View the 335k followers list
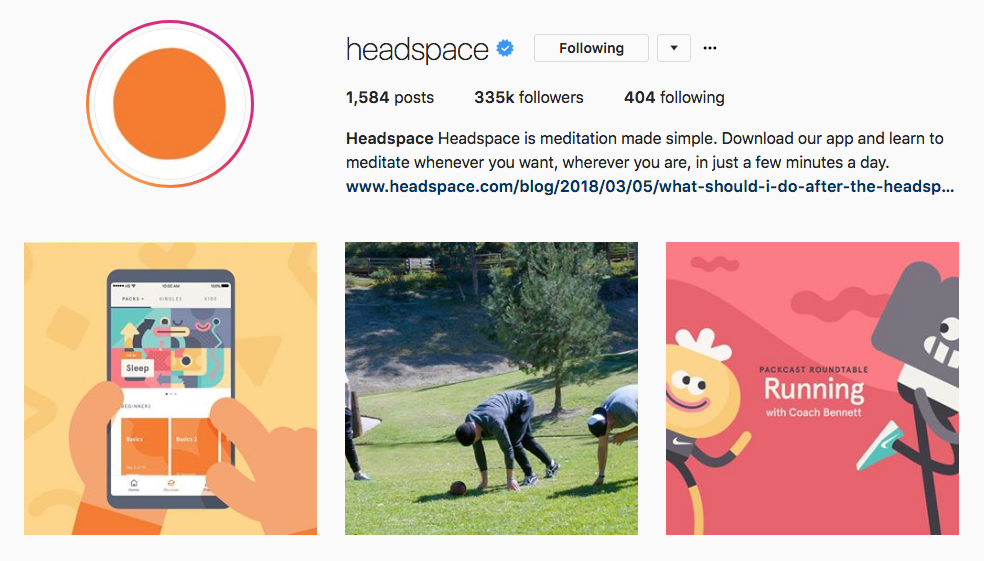The width and height of the screenshot is (984, 561). click(528, 97)
